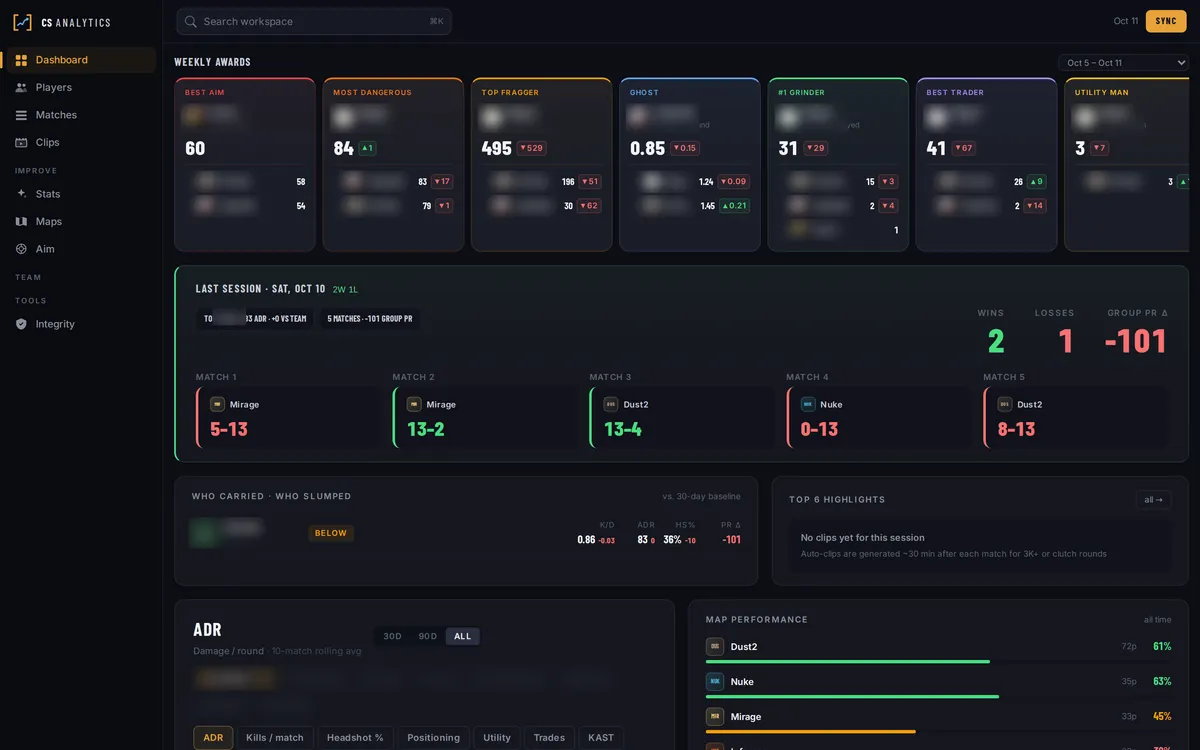Click the Dust2 map icon in Match 3

[611, 405]
